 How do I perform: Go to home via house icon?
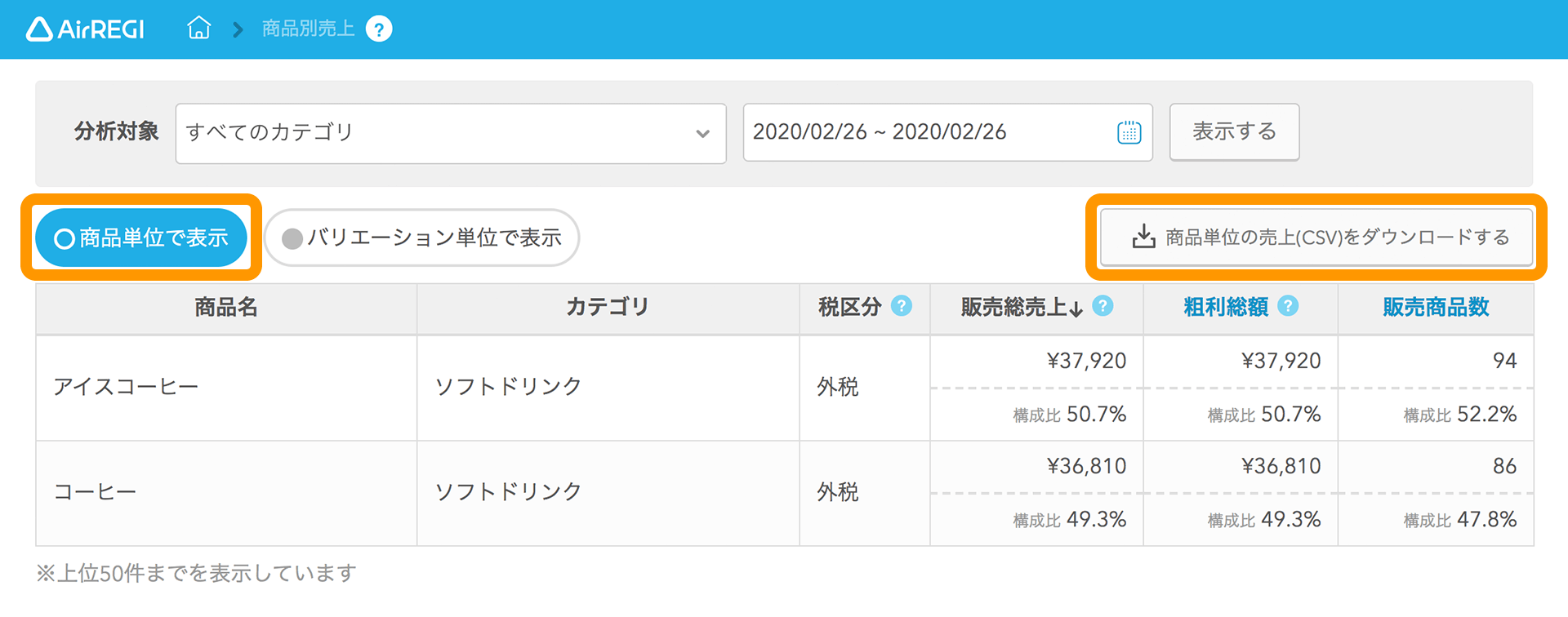click(198, 29)
